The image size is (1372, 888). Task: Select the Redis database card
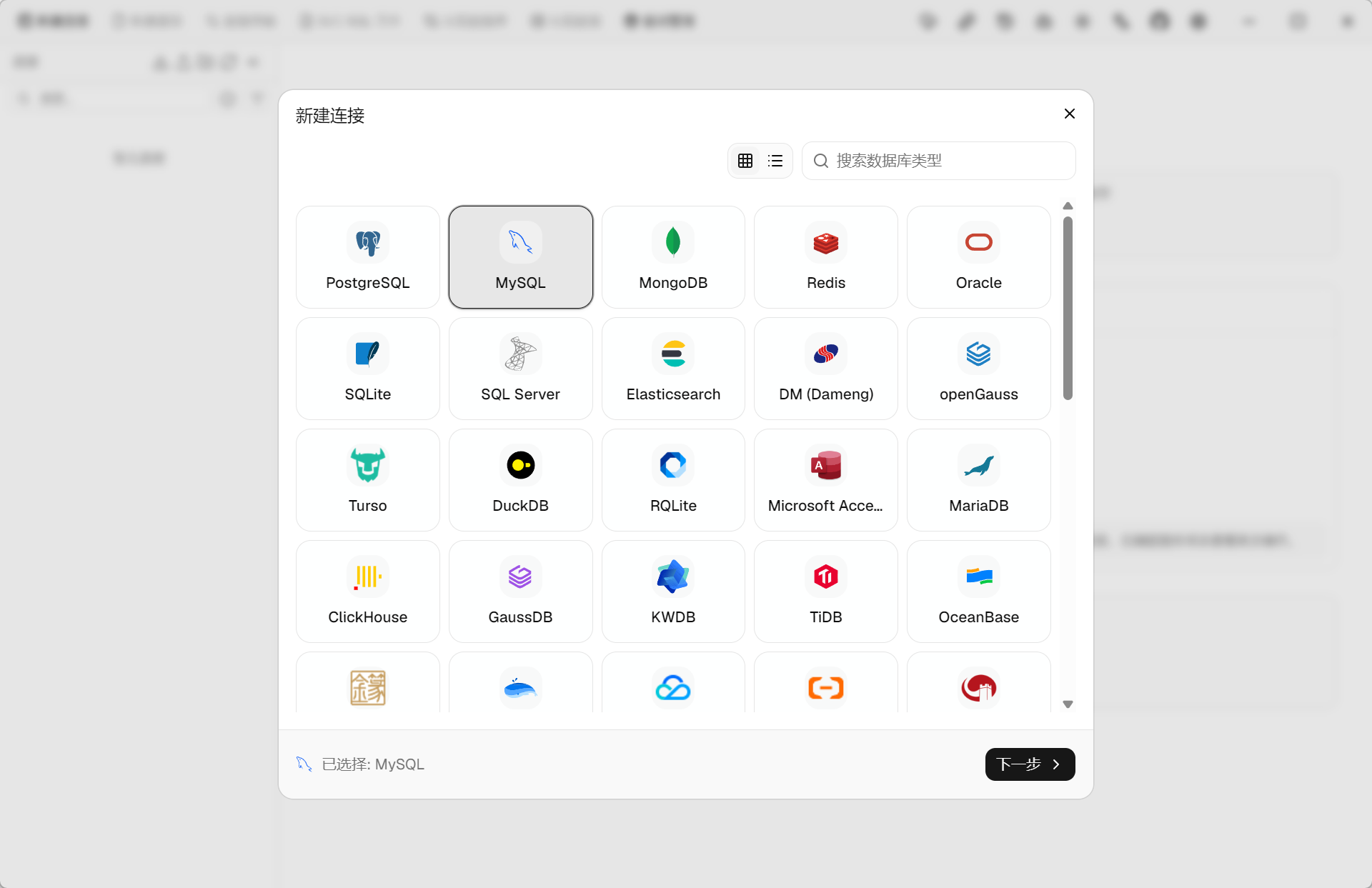coord(826,257)
